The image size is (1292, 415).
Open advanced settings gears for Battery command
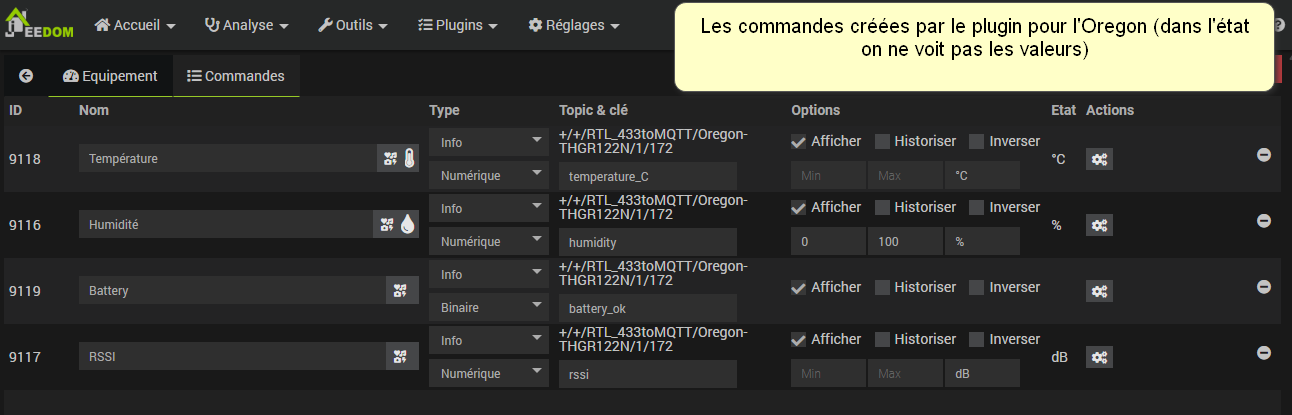(x=1099, y=291)
